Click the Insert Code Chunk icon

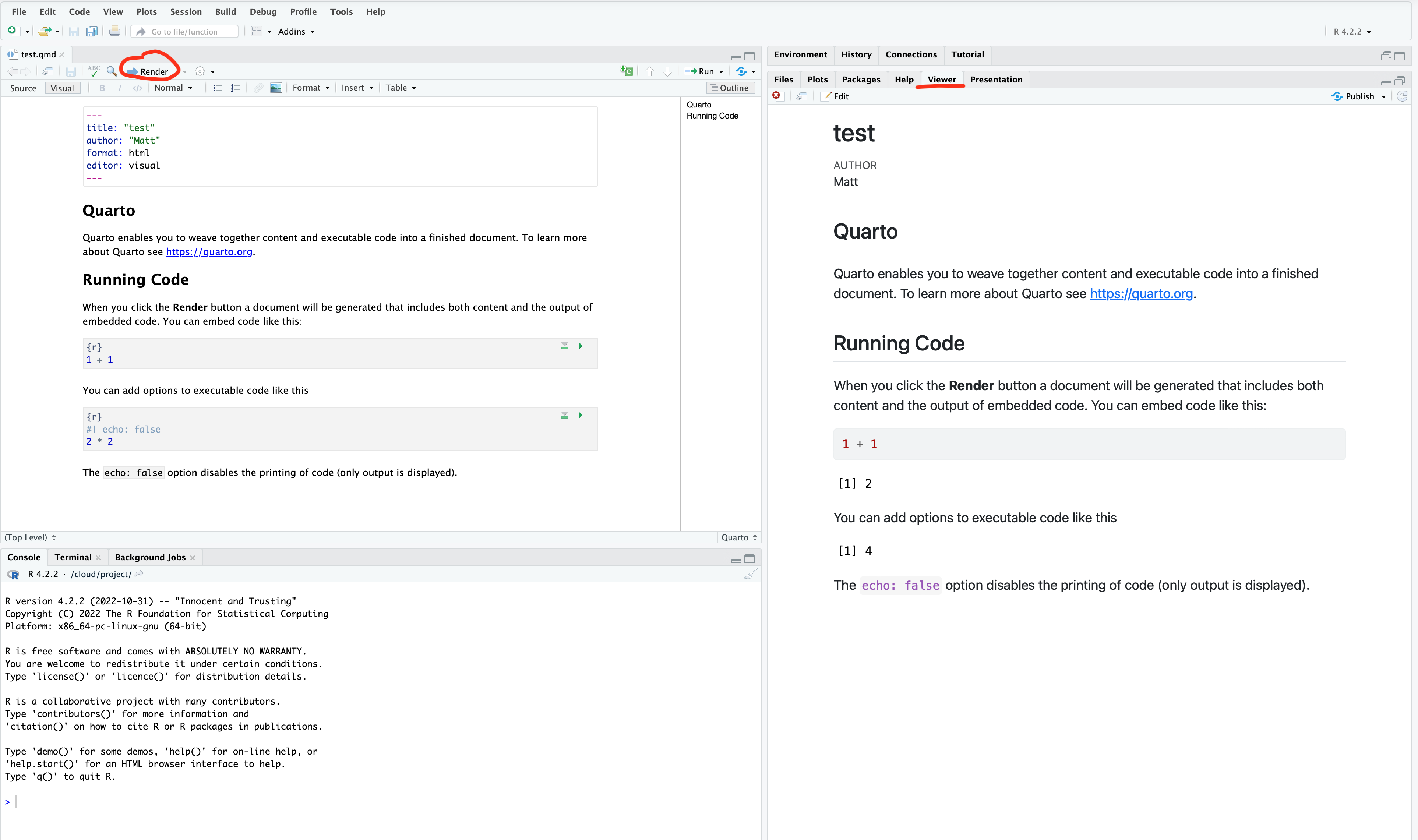[627, 71]
